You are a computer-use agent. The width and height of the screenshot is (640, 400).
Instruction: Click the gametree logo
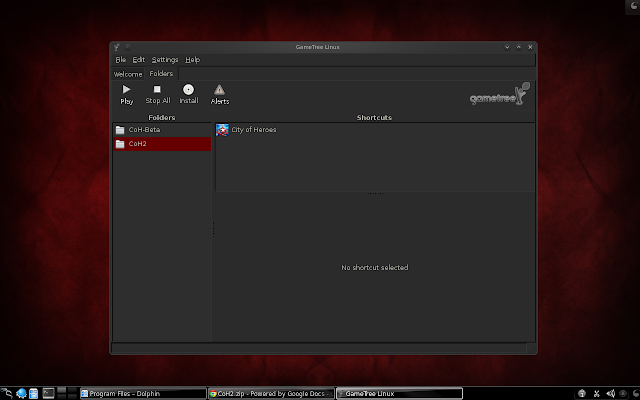500,94
